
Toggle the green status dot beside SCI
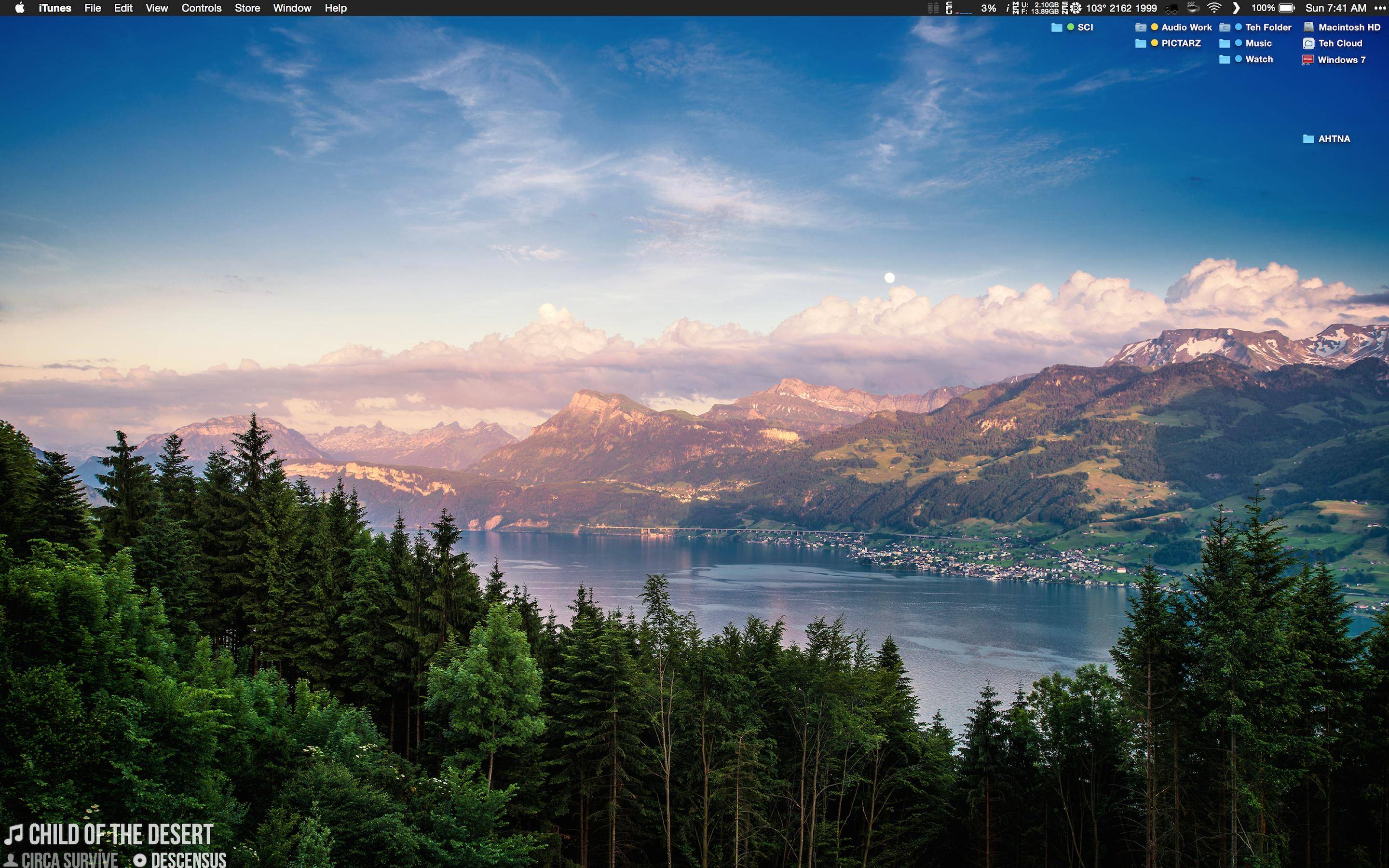pyautogui.click(x=1072, y=27)
